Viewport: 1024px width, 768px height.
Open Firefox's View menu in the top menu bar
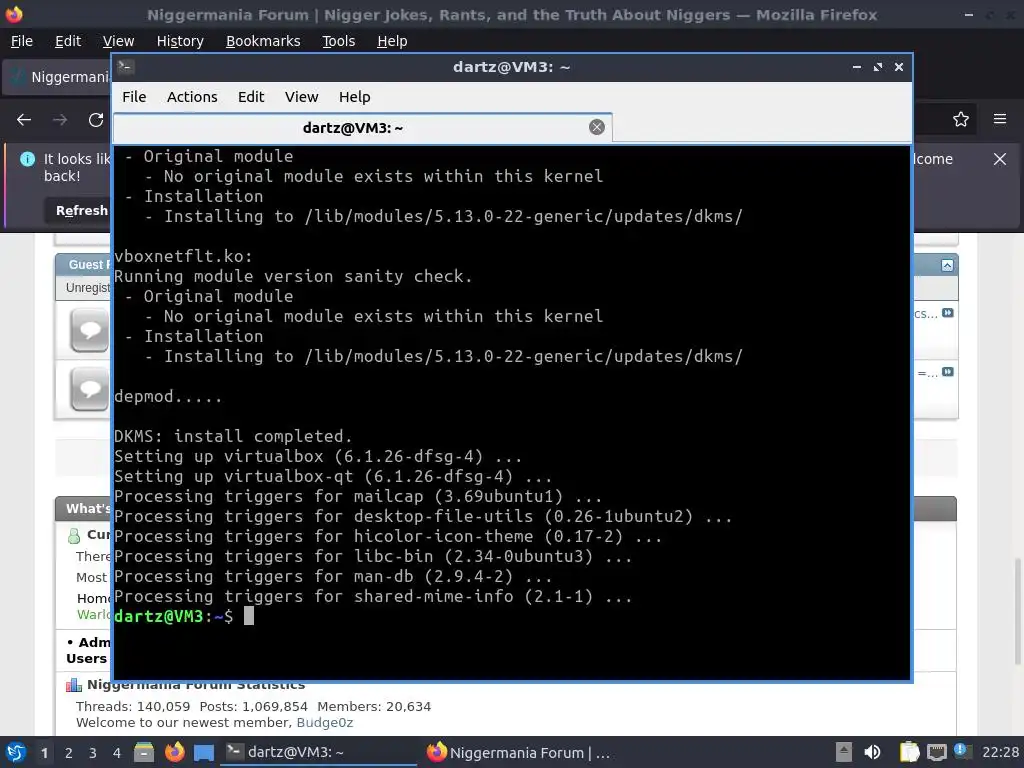[x=118, y=41]
